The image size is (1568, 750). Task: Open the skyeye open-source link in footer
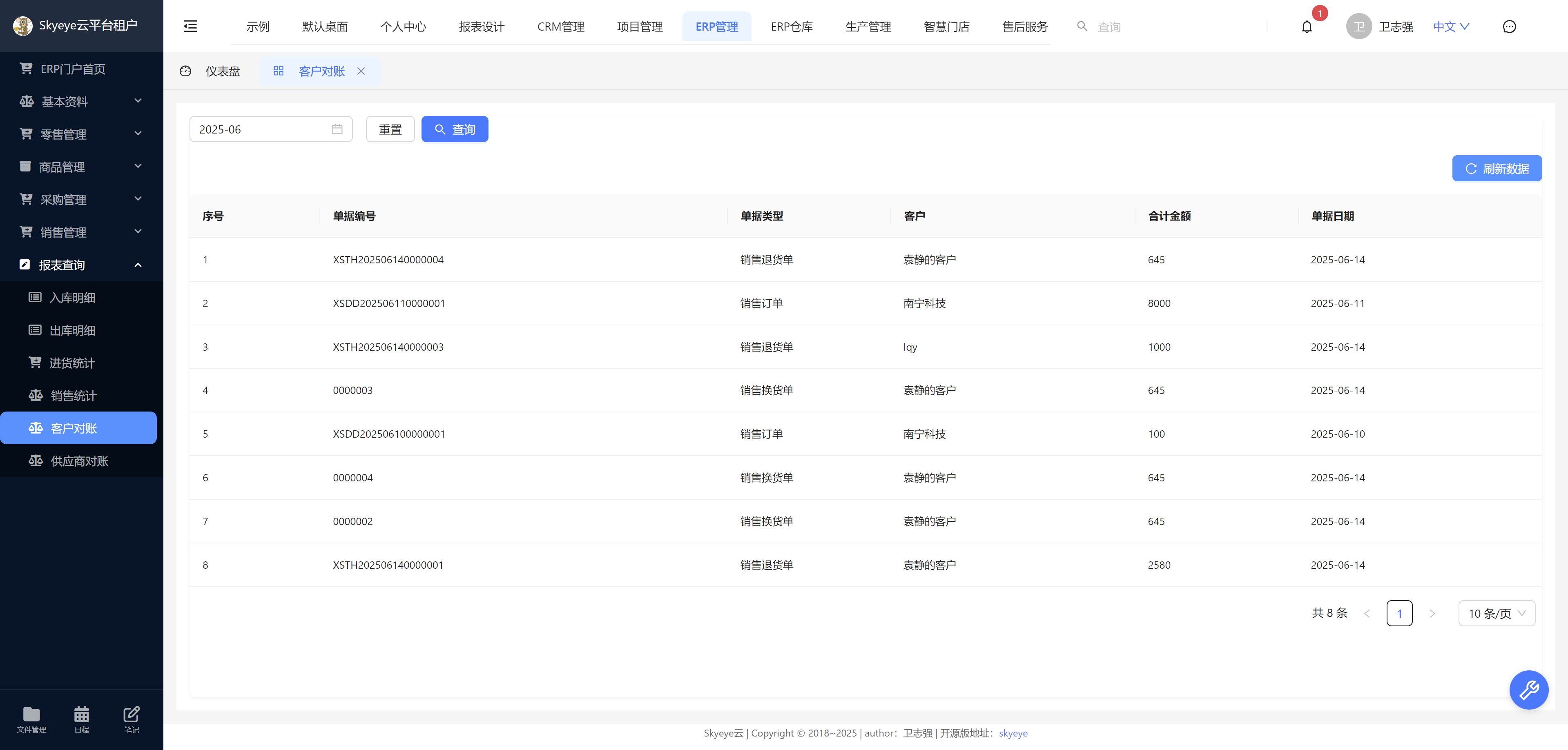(1013, 733)
